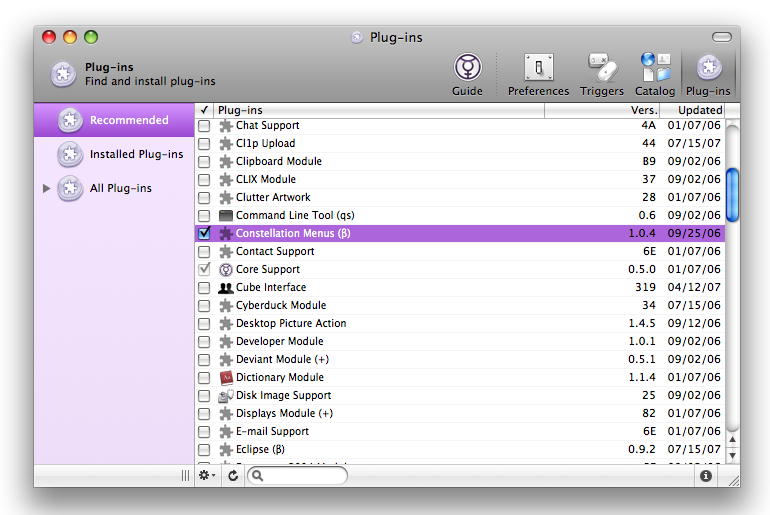Enable the Cl1p Upload checkbox
The image size is (770, 515).
point(204,144)
